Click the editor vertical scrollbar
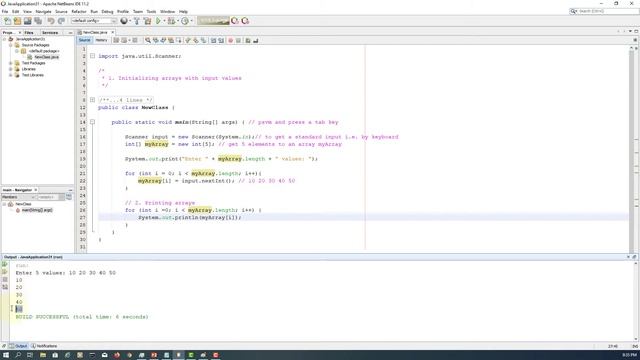Image resolution: width=640 pixels, height=360 pixels. point(631,149)
